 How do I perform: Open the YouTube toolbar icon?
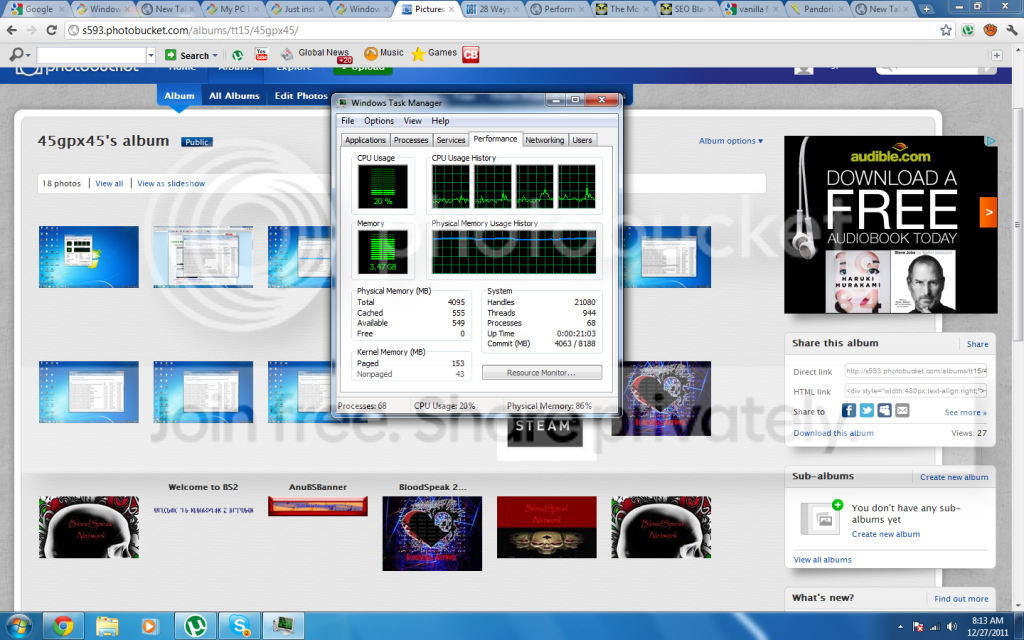(x=261, y=54)
